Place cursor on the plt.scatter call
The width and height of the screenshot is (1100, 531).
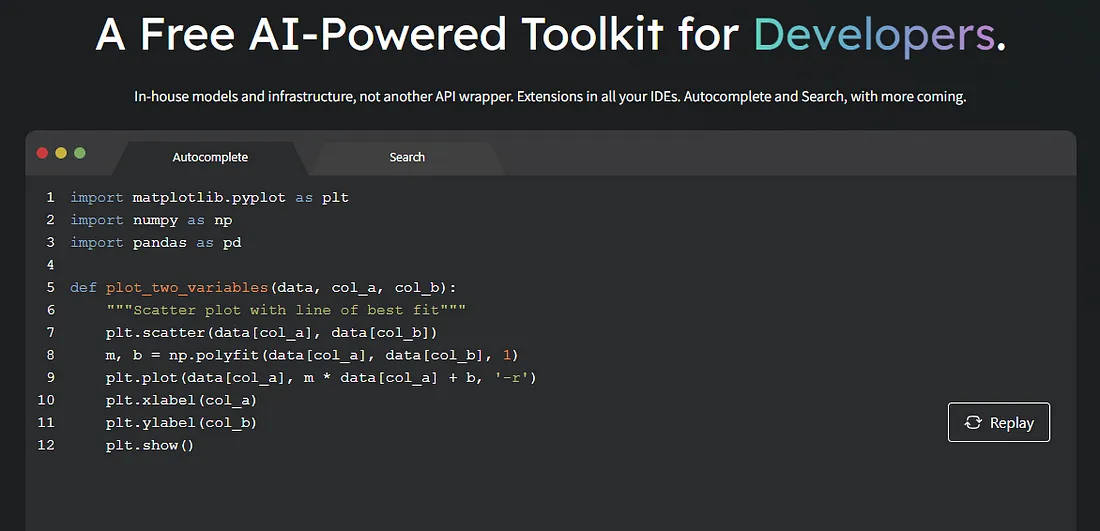[271, 332]
